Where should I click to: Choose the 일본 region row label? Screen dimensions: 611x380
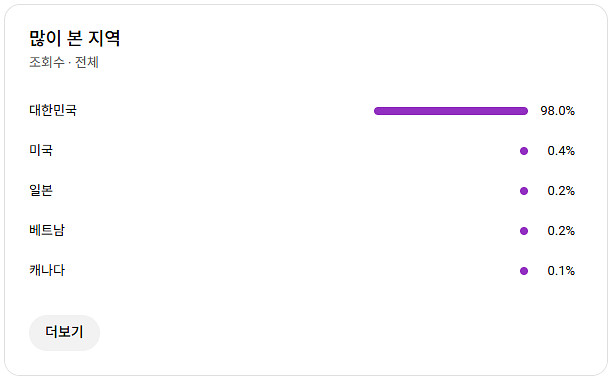pyautogui.click(x=41, y=190)
